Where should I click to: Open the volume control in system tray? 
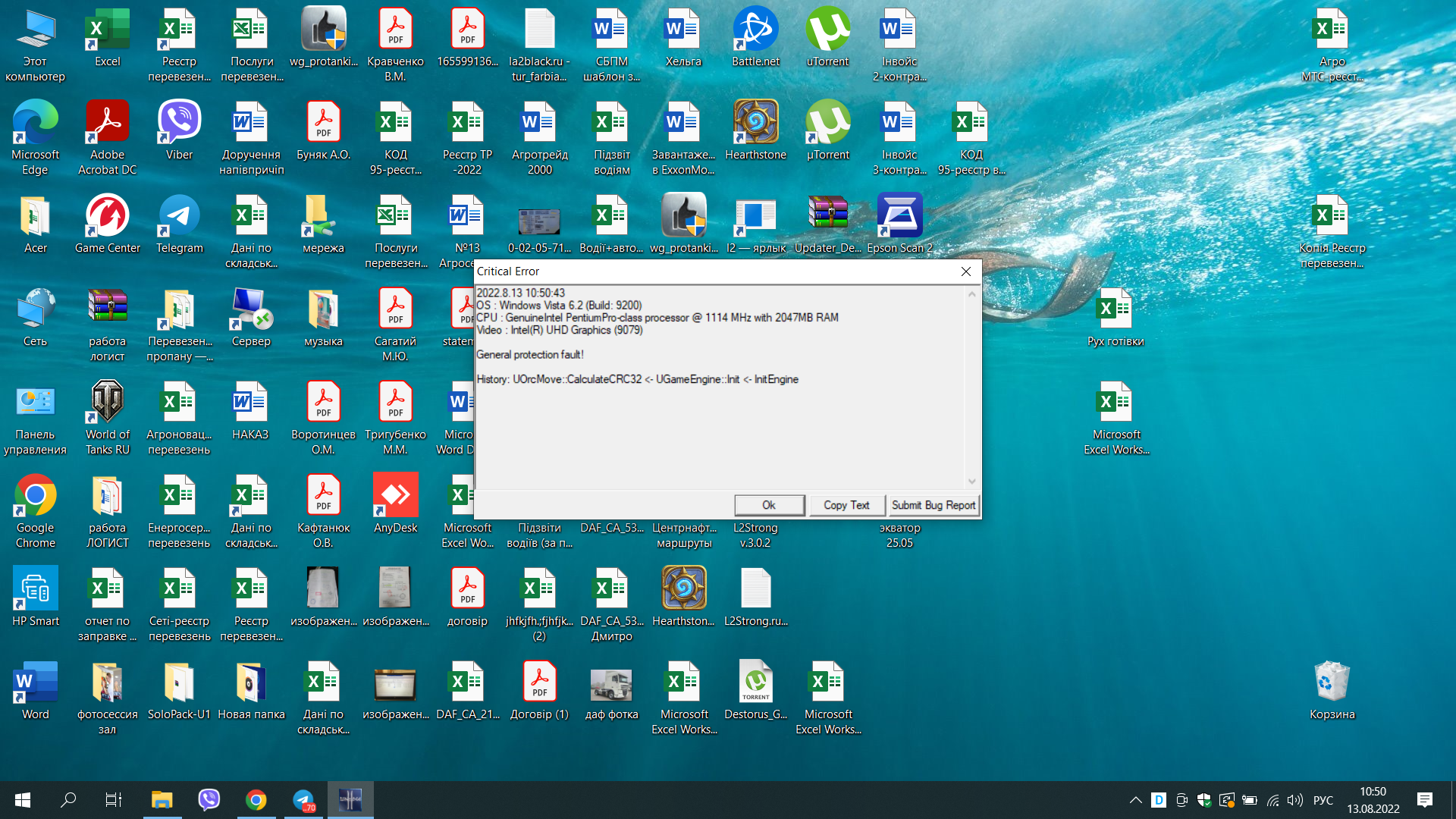click(1295, 800)
